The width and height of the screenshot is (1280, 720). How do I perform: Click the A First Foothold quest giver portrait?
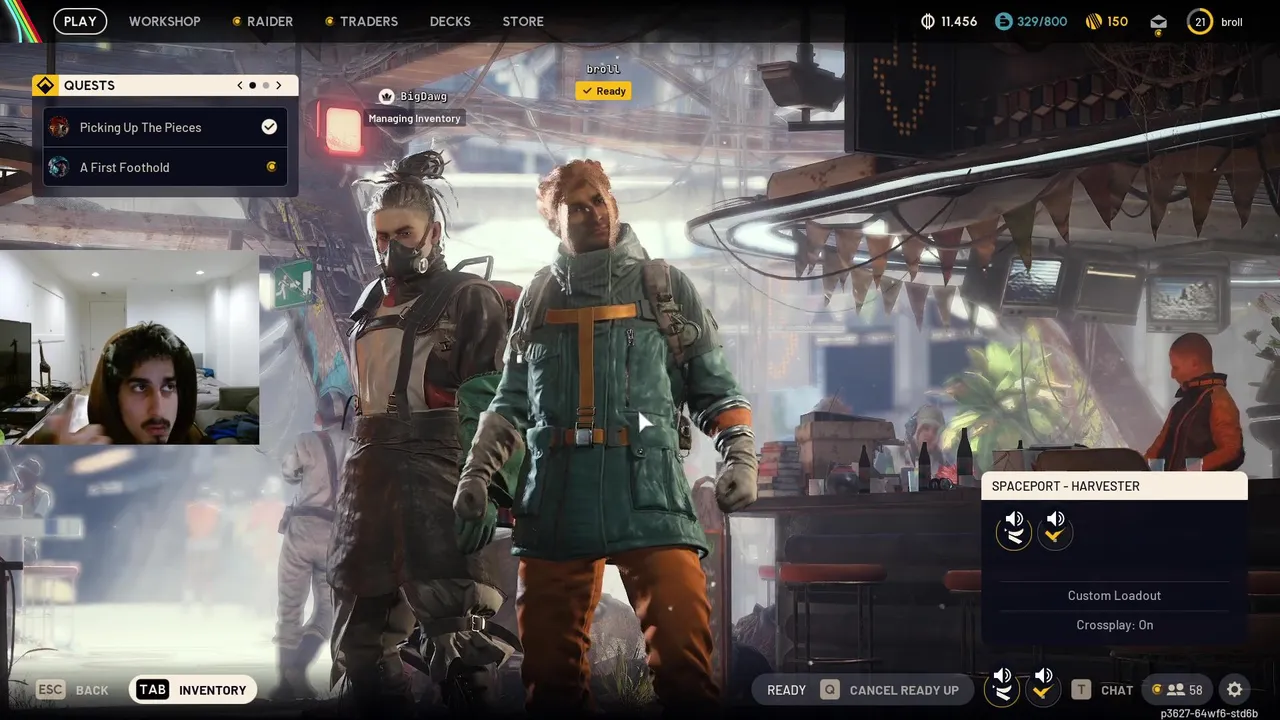tap(59, 167)
